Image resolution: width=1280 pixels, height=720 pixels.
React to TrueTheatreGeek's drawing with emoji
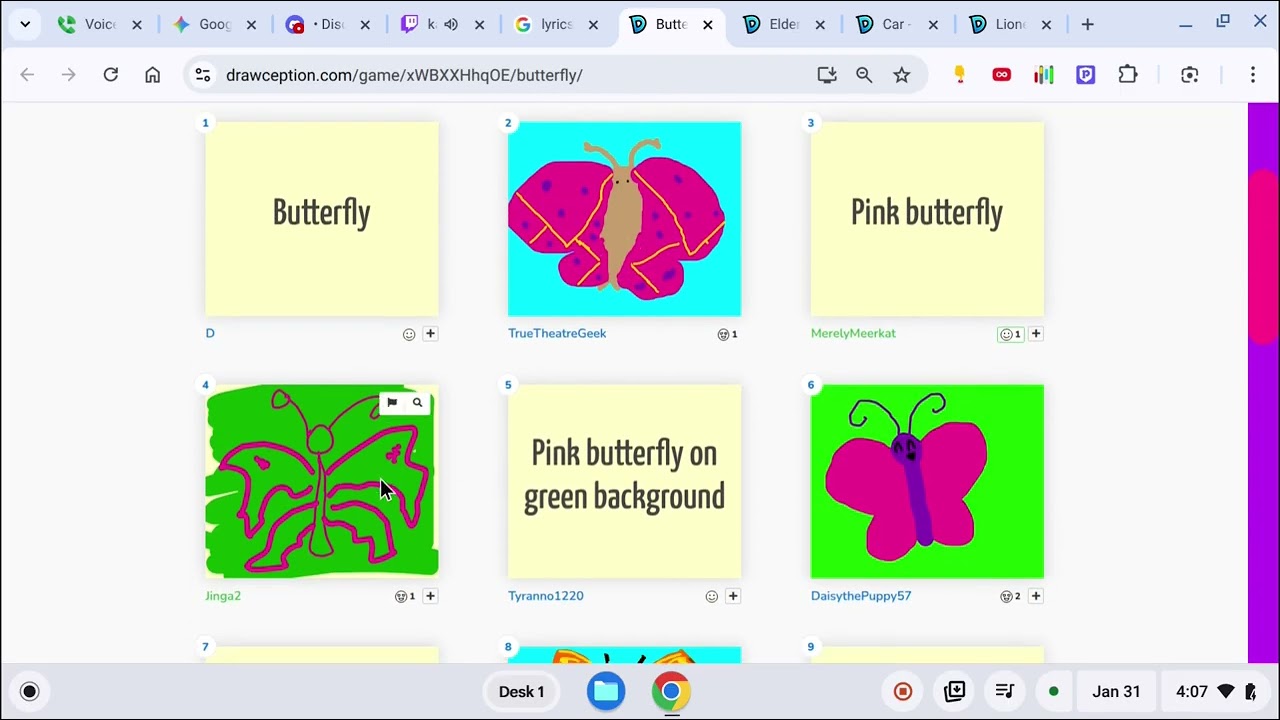727,334
